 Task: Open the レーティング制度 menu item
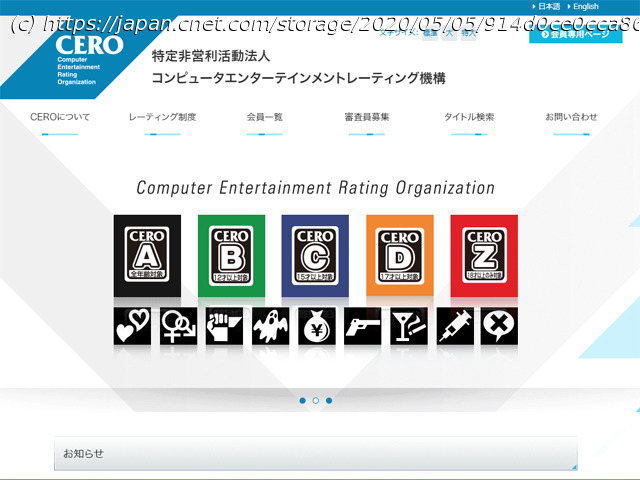(x=162, y=117)
